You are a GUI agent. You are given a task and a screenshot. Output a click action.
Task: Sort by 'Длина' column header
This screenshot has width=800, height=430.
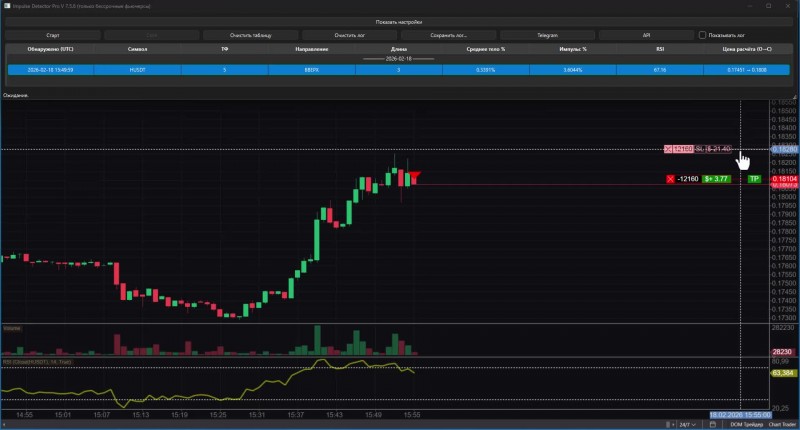pos(399,49)
